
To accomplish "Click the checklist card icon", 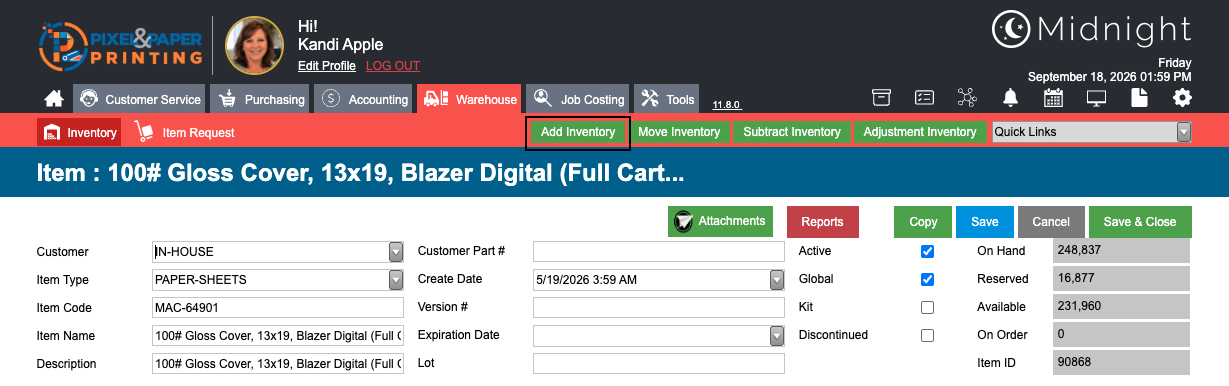I will [x=924, y=97].
